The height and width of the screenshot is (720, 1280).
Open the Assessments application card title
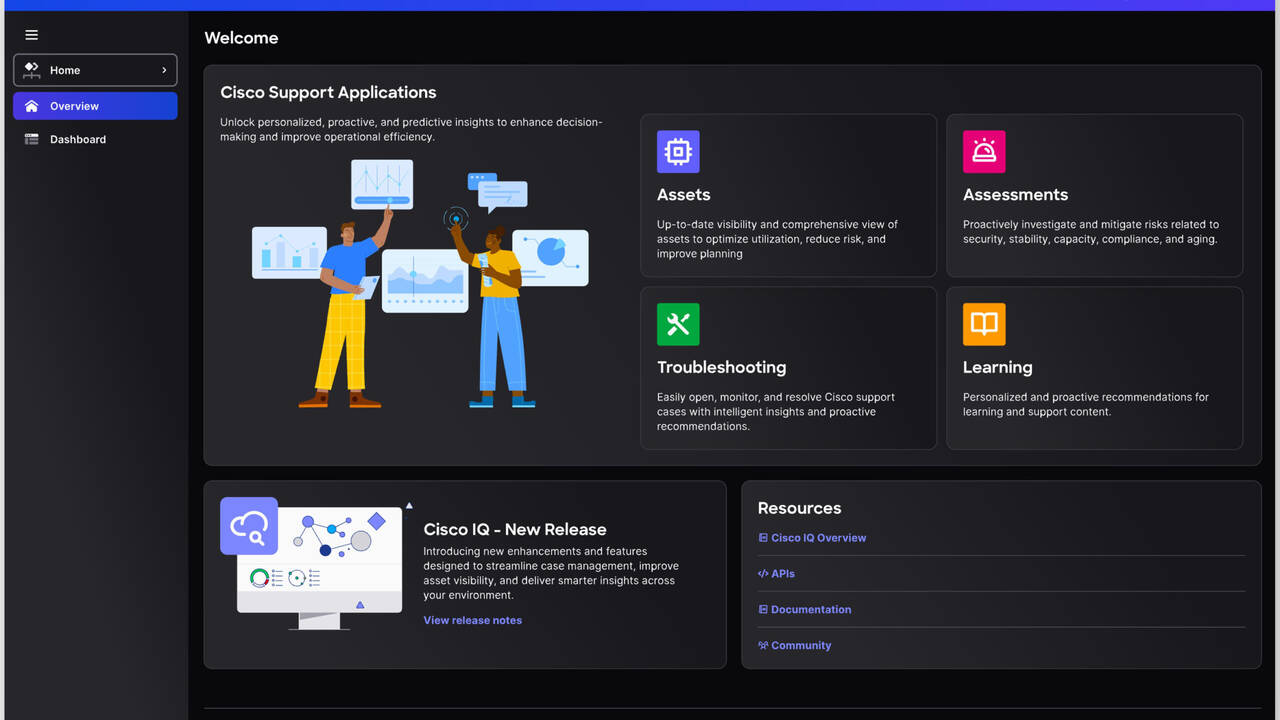1015,195
